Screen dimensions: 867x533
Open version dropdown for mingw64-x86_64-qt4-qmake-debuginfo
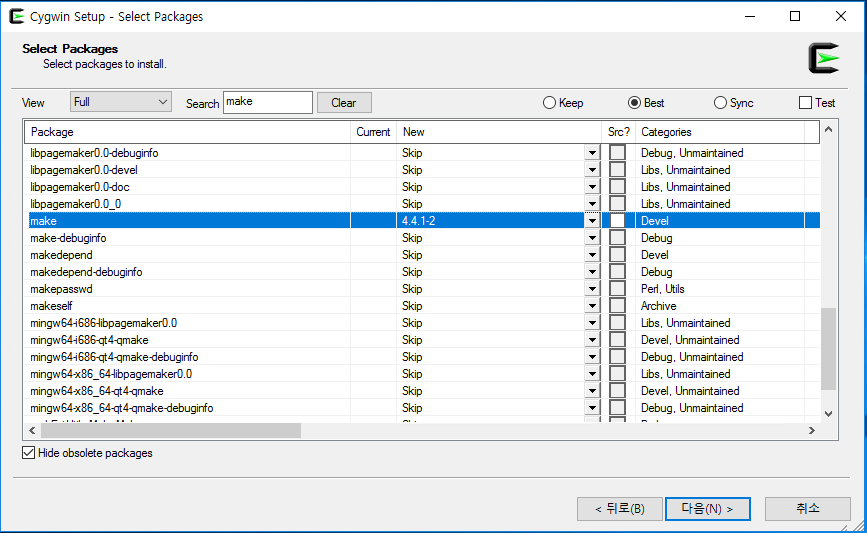[592, 408]
